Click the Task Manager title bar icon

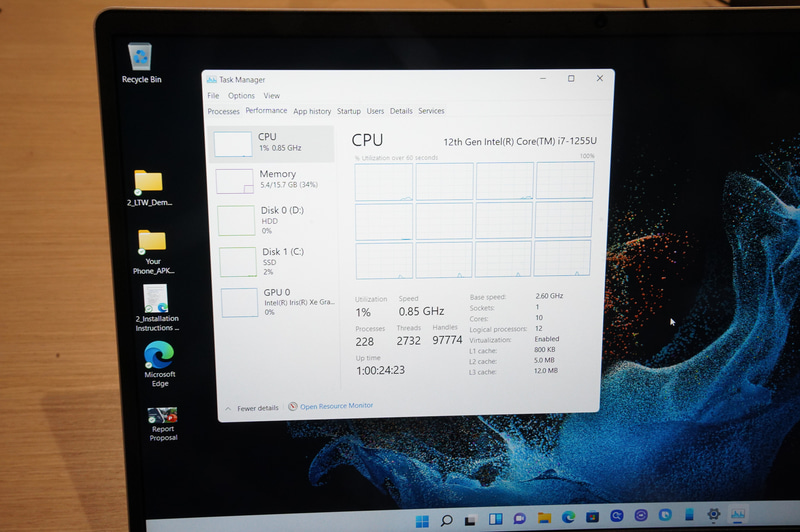click(x=212, y=80)
